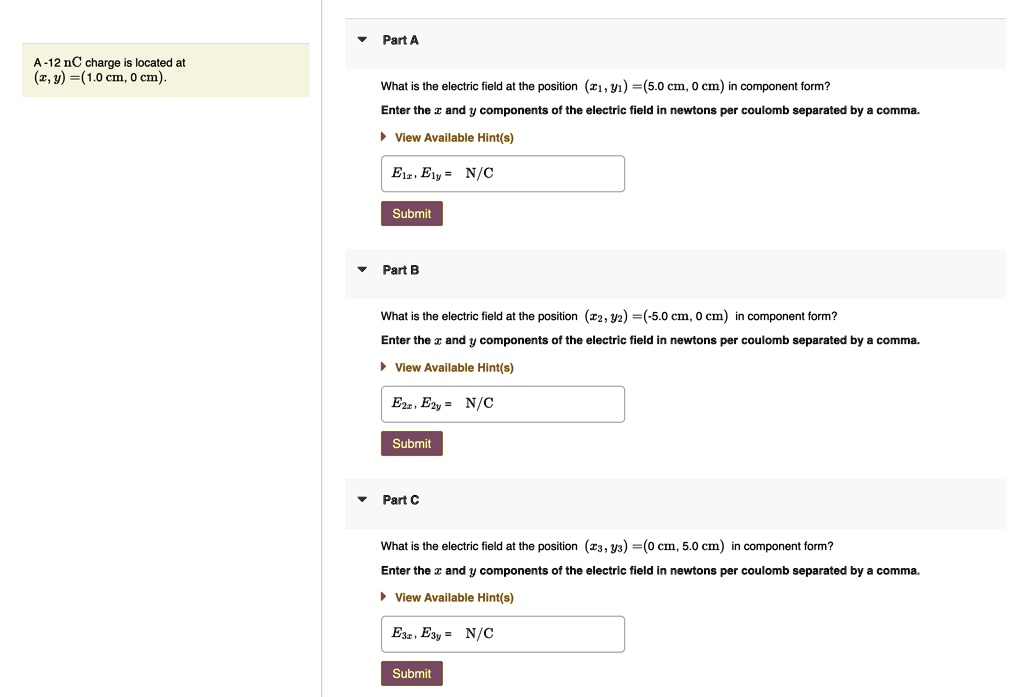Viewport: 1024px width, 697px height.
Task: Submit the Part A answer
Action: coord(411,214)
